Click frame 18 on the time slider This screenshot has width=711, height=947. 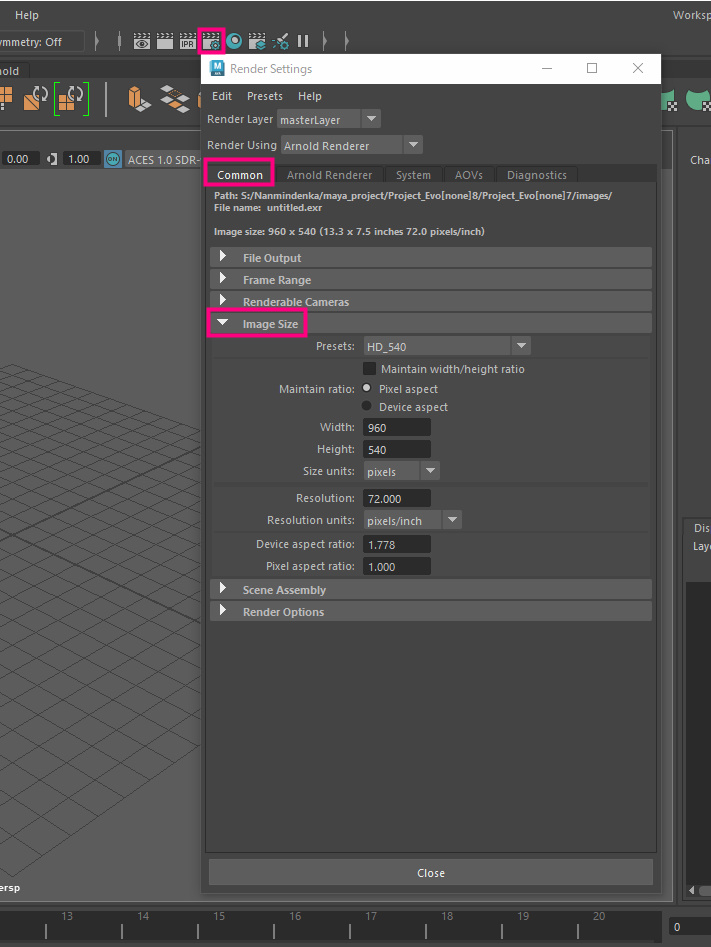coord(447,916)
